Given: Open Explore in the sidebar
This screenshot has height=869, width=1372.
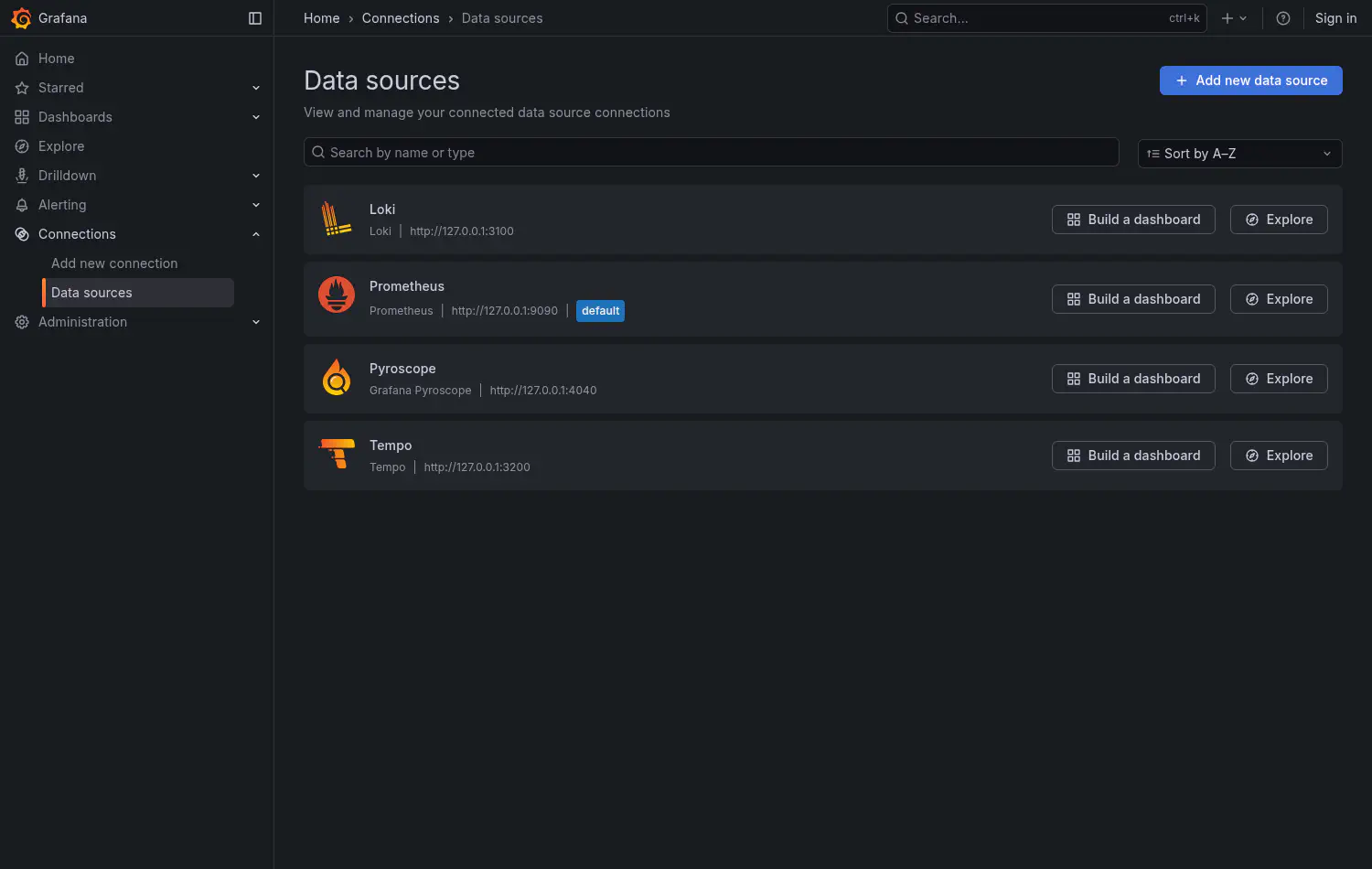Looking at the screenshot, I should (61, 146).
